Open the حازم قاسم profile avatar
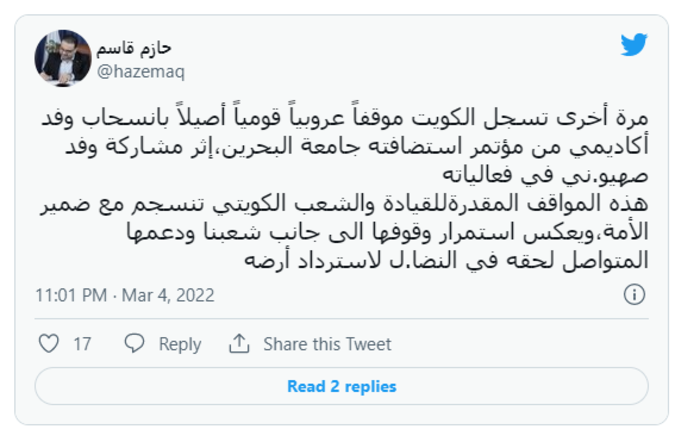 click(x=63, y=58)
